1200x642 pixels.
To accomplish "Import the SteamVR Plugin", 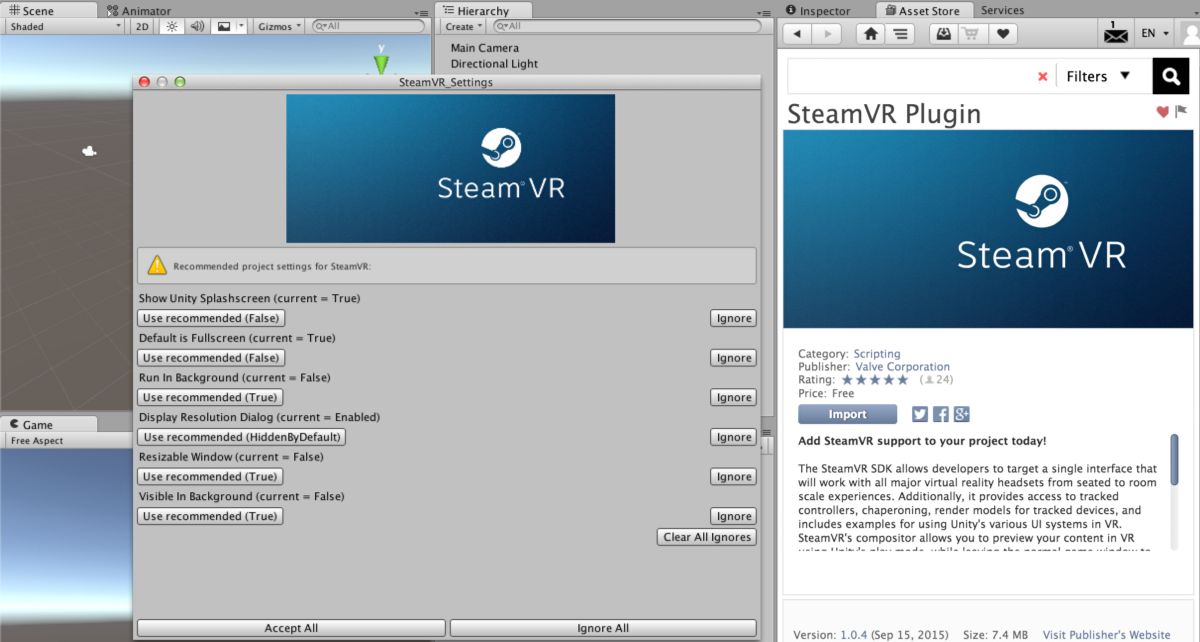I will click(848, 414).
